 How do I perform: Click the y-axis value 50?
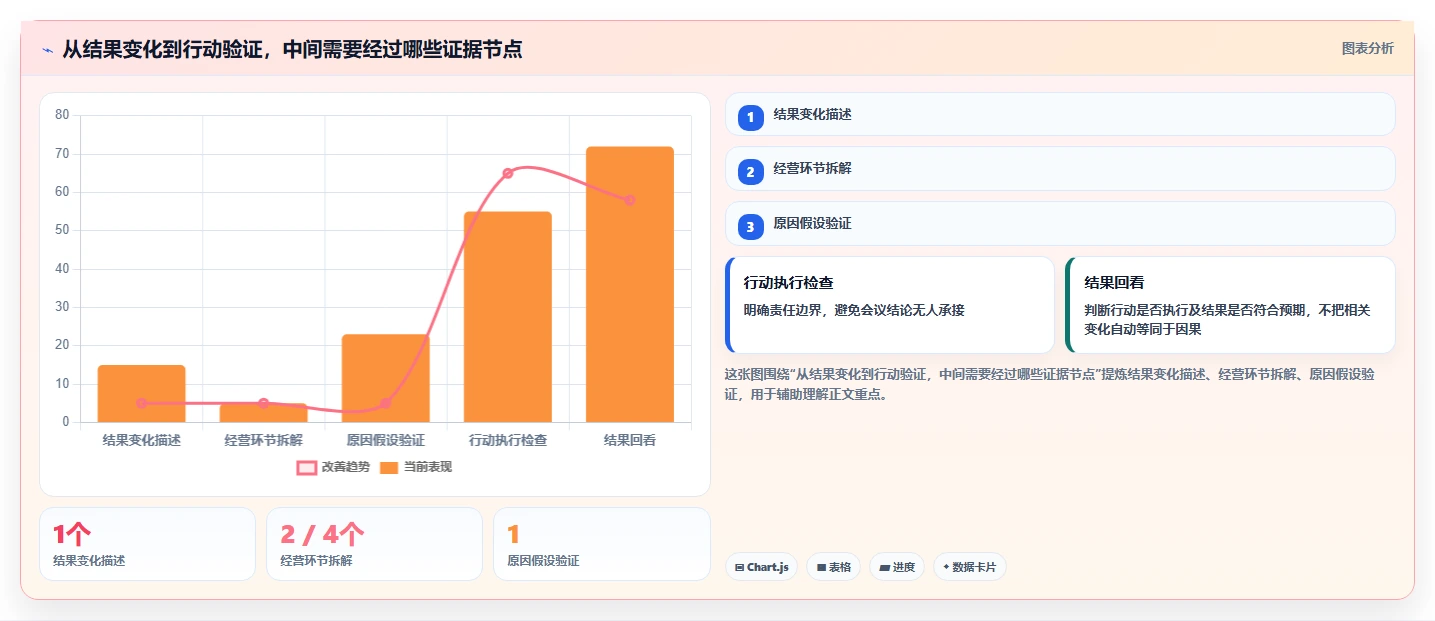[x=62, y=230]
